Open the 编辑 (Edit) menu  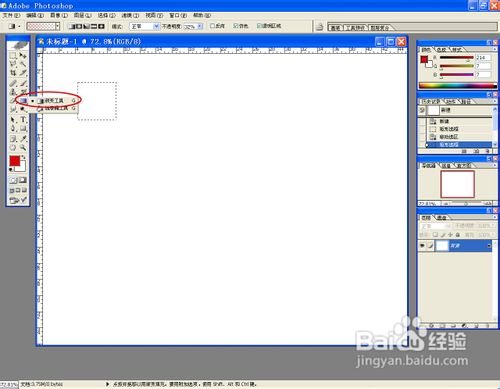(35, 15)
